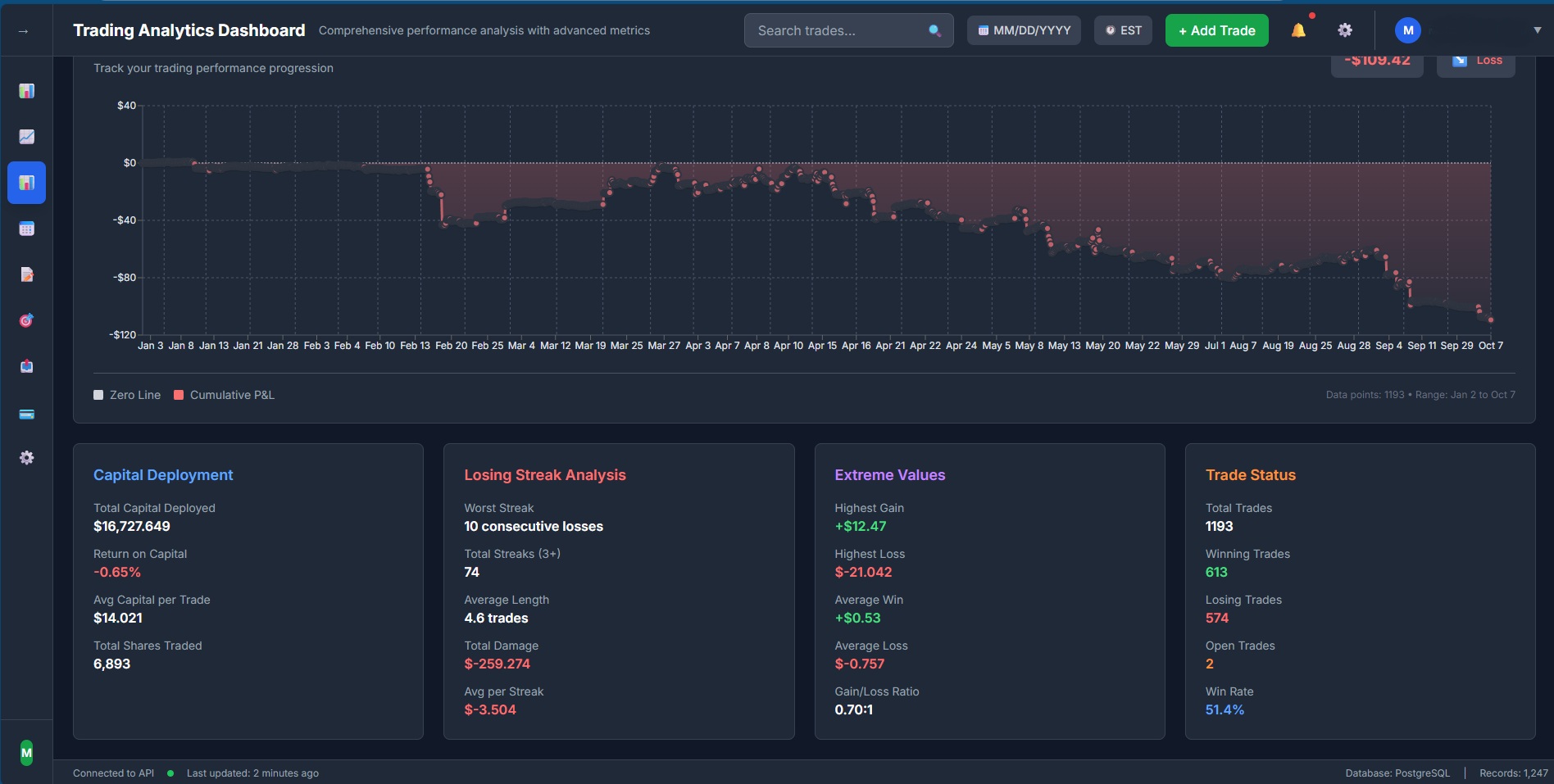Open the MM/DD/YYYY date picker
1554x784 pixels.
point(1024,29)
